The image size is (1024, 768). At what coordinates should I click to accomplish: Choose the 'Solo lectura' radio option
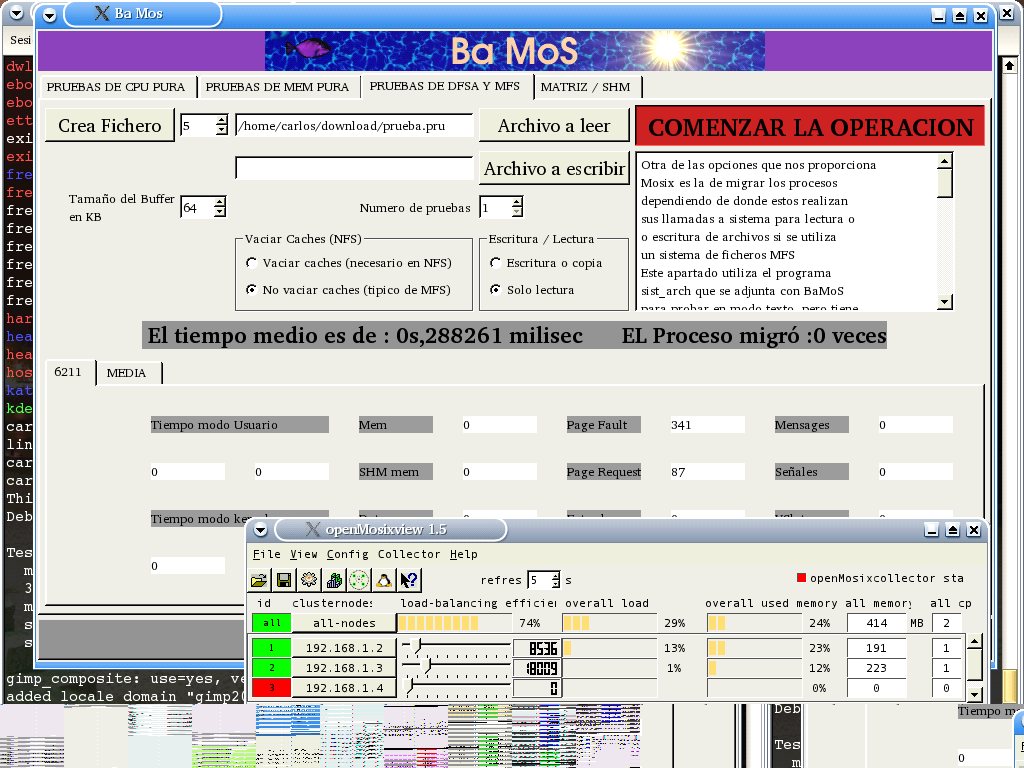point(496,290)
